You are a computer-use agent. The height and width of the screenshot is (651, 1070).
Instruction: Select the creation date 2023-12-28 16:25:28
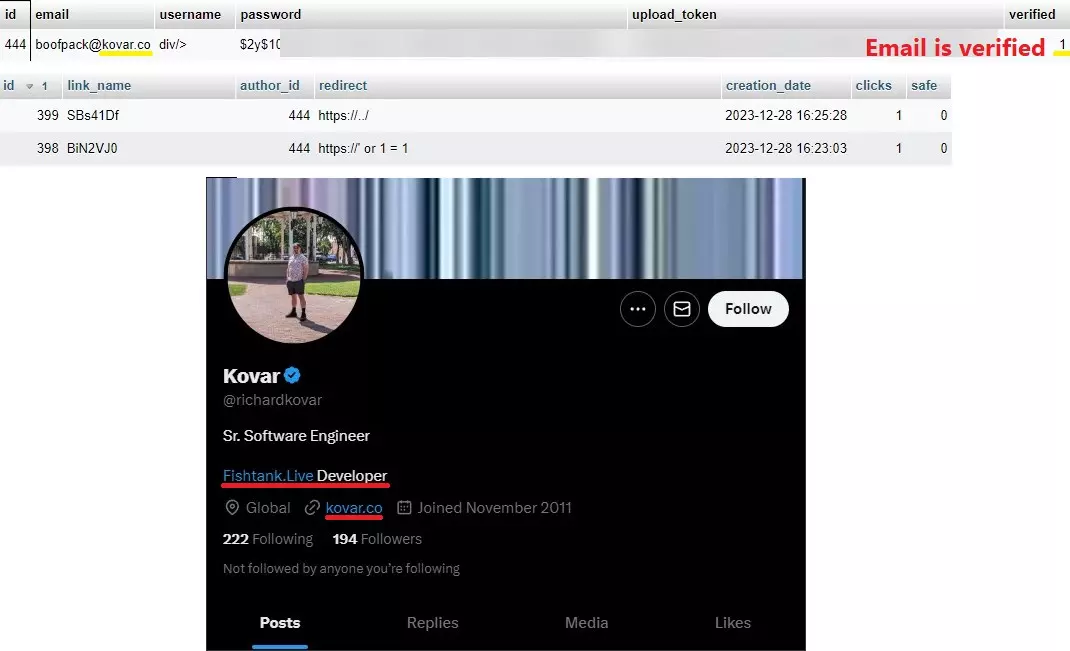pos(786,115)
